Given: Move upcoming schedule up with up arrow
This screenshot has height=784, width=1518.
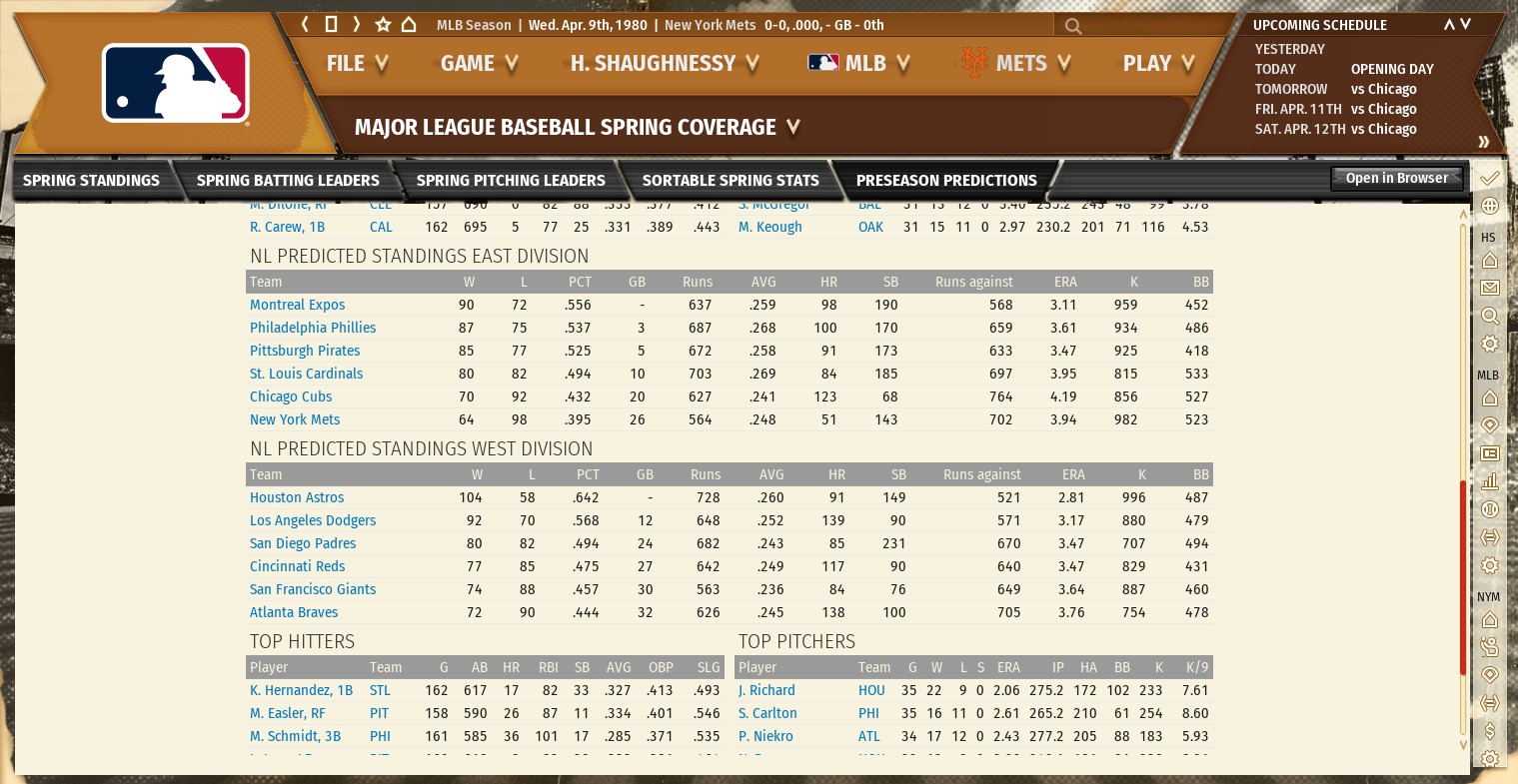Looking at the screenshot, I should tap(1449, 24).
